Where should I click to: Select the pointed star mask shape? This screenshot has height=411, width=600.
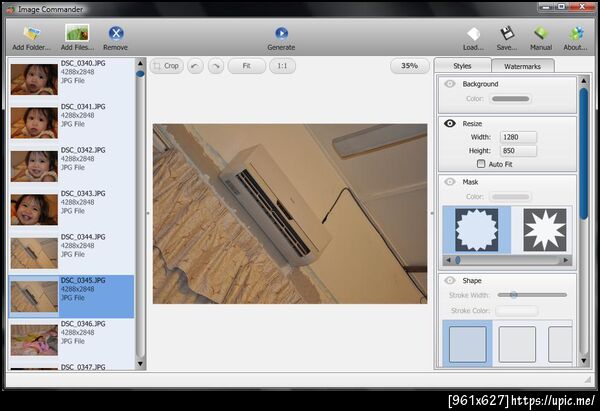(545, 230)
